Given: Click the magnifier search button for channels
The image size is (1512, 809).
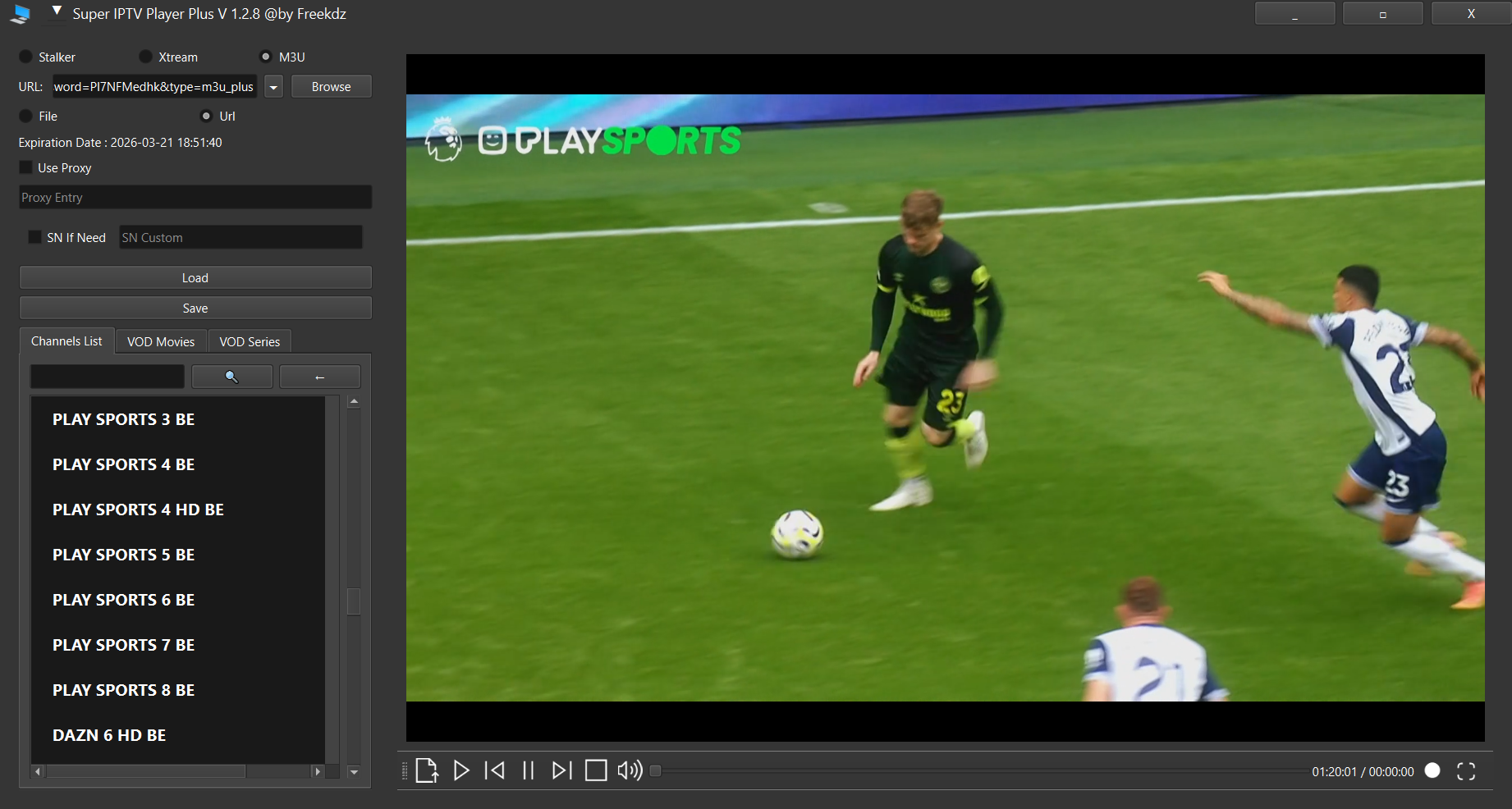Looking at the screenshot, I should click(x=231, y=377).
